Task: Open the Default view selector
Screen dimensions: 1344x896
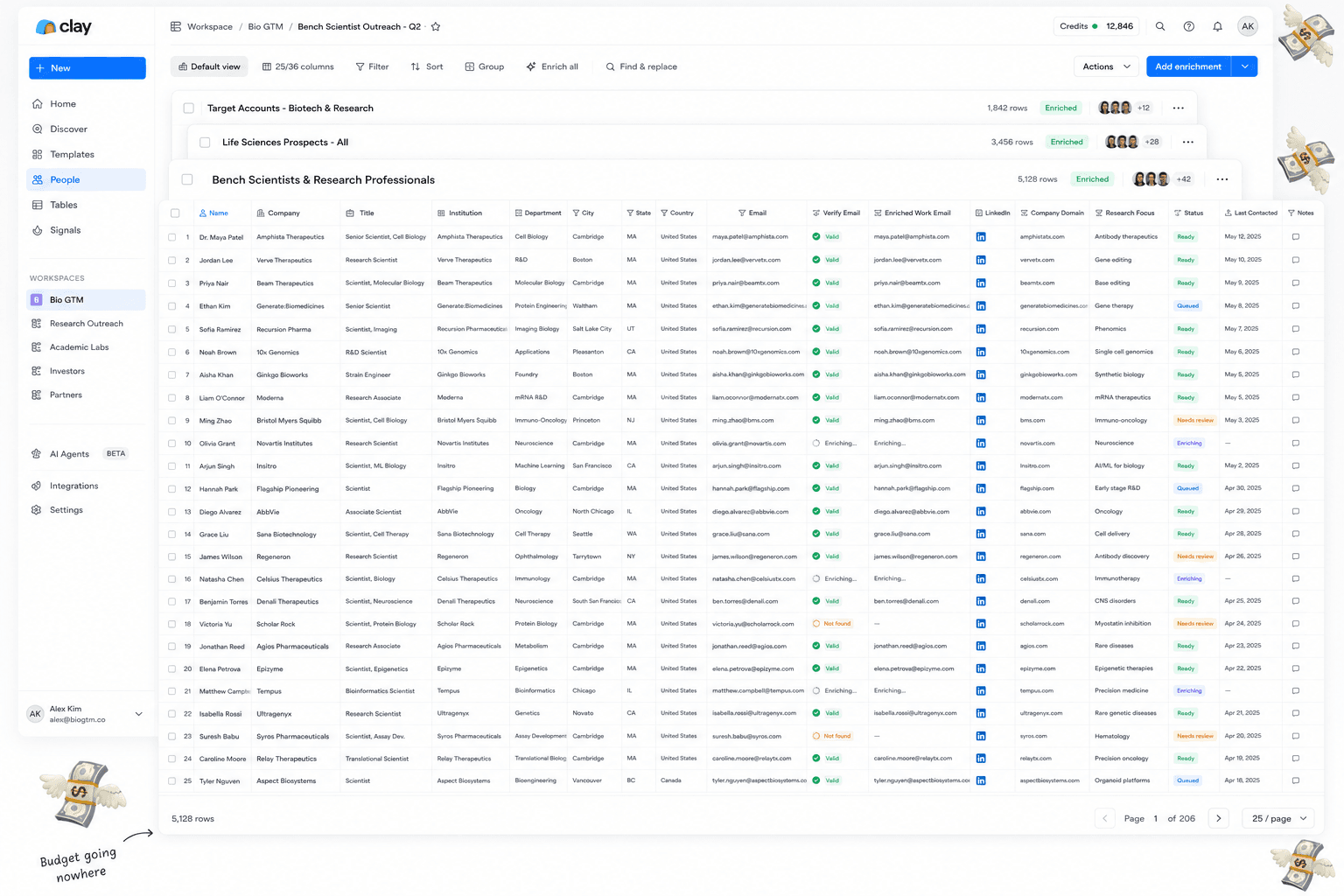Action: point(209,66)
